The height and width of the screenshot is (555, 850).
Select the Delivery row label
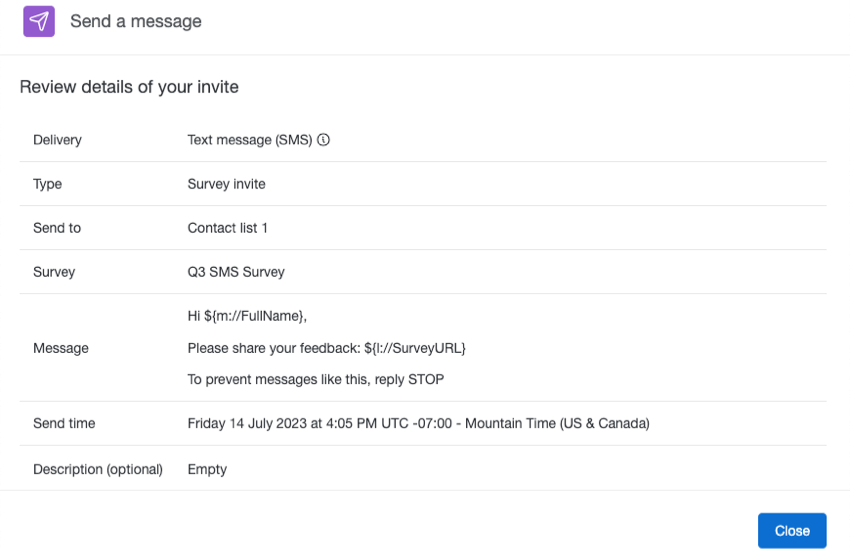57,140
